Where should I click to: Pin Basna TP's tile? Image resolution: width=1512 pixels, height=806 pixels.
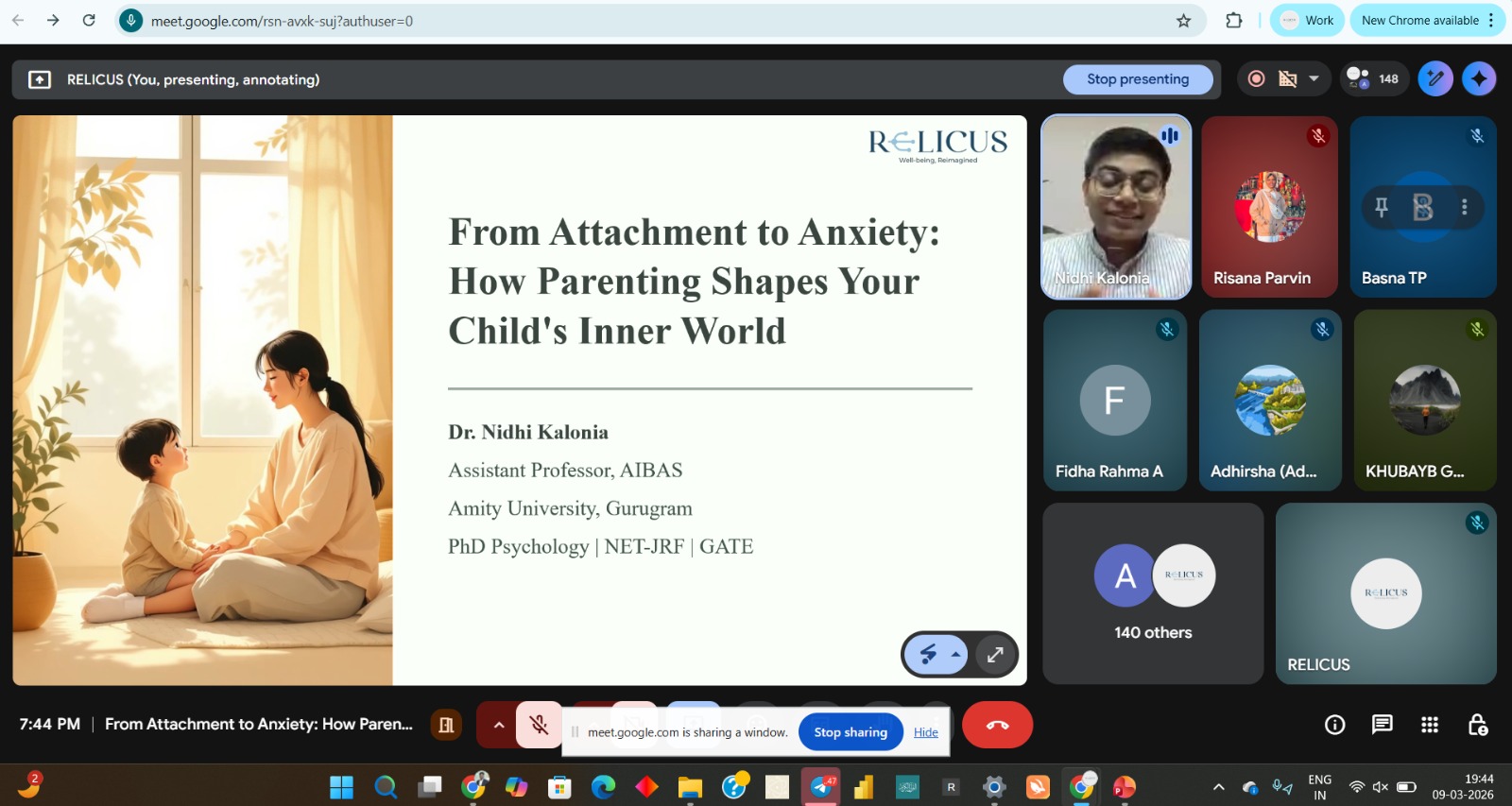1382,207
